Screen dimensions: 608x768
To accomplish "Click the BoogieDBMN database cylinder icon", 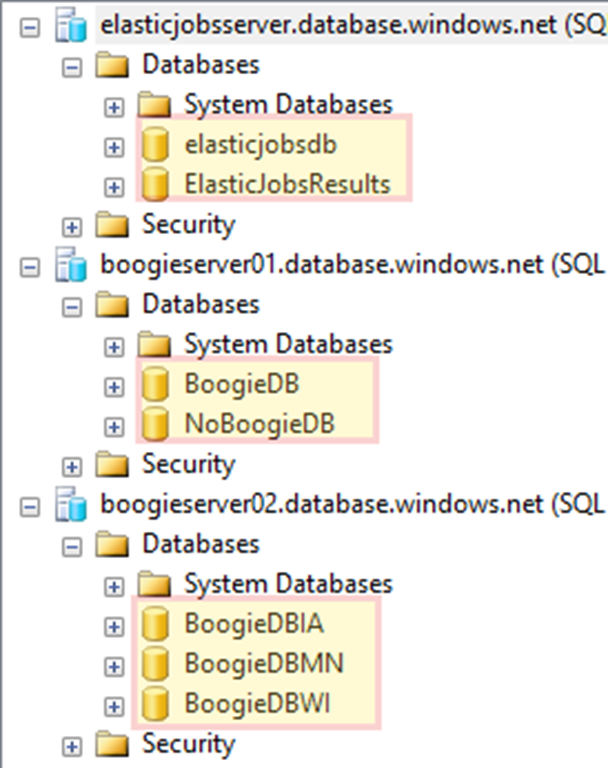I will (x=154, y=665).
